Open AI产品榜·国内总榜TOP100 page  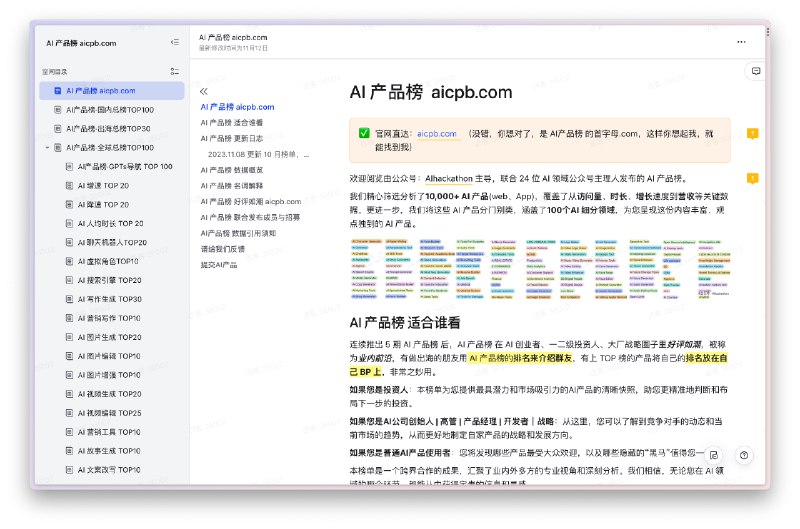(112, 110)
